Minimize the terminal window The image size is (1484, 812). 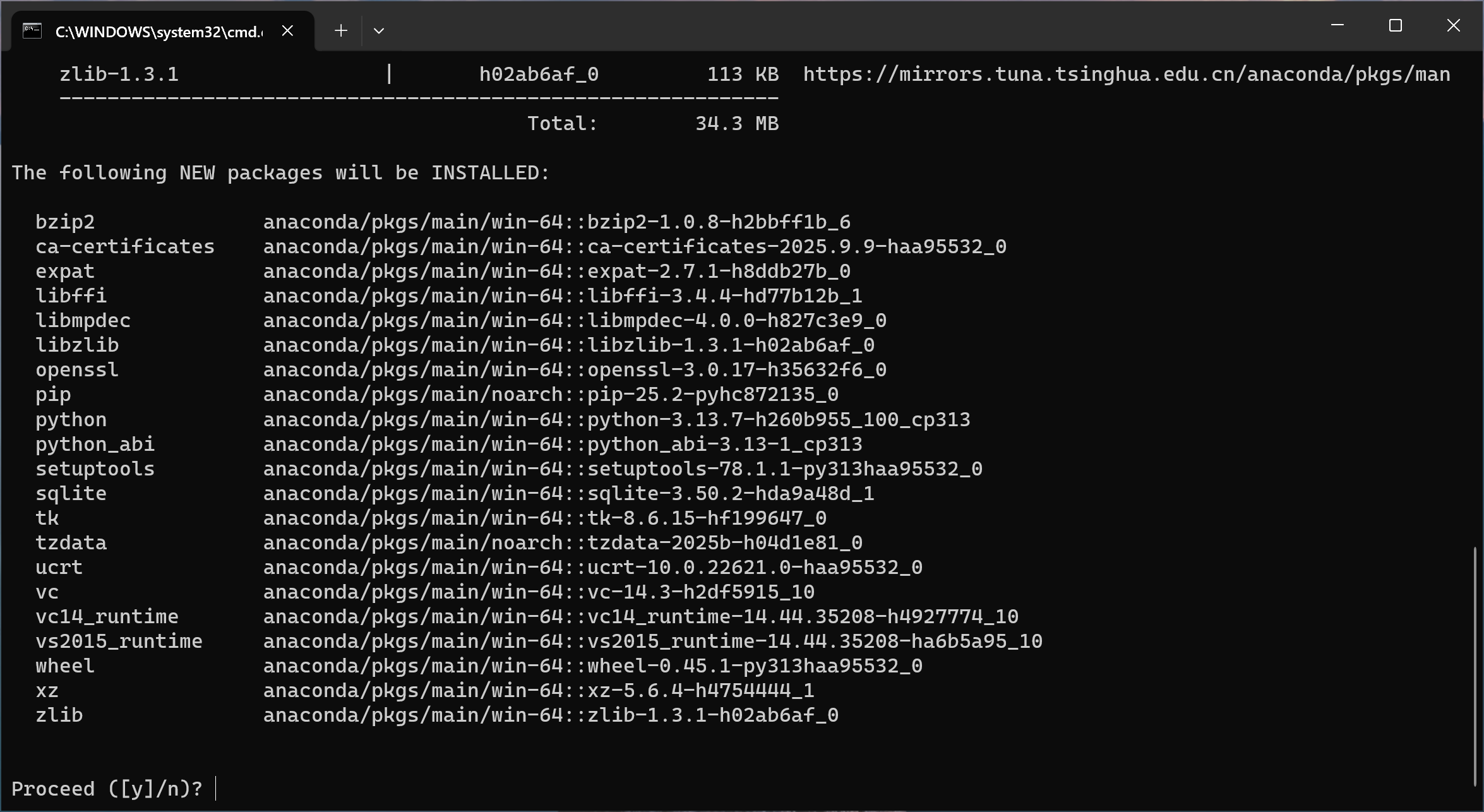click(1337, 25)
